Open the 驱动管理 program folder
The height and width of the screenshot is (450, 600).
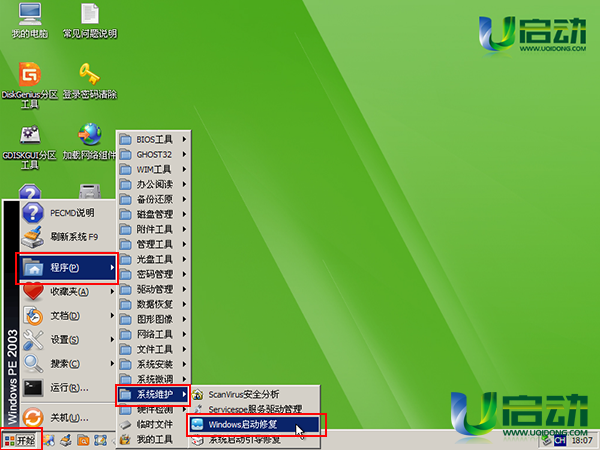(x=154, y=289)
